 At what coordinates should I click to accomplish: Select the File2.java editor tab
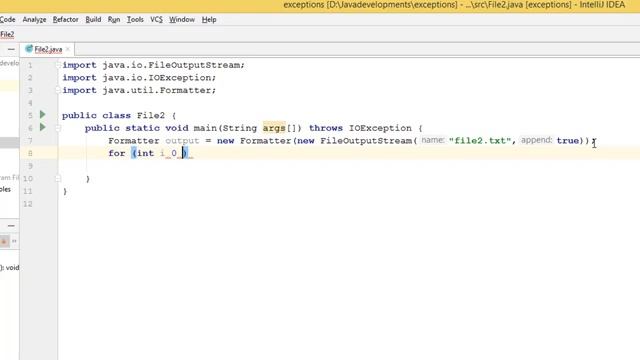[48, 49]
